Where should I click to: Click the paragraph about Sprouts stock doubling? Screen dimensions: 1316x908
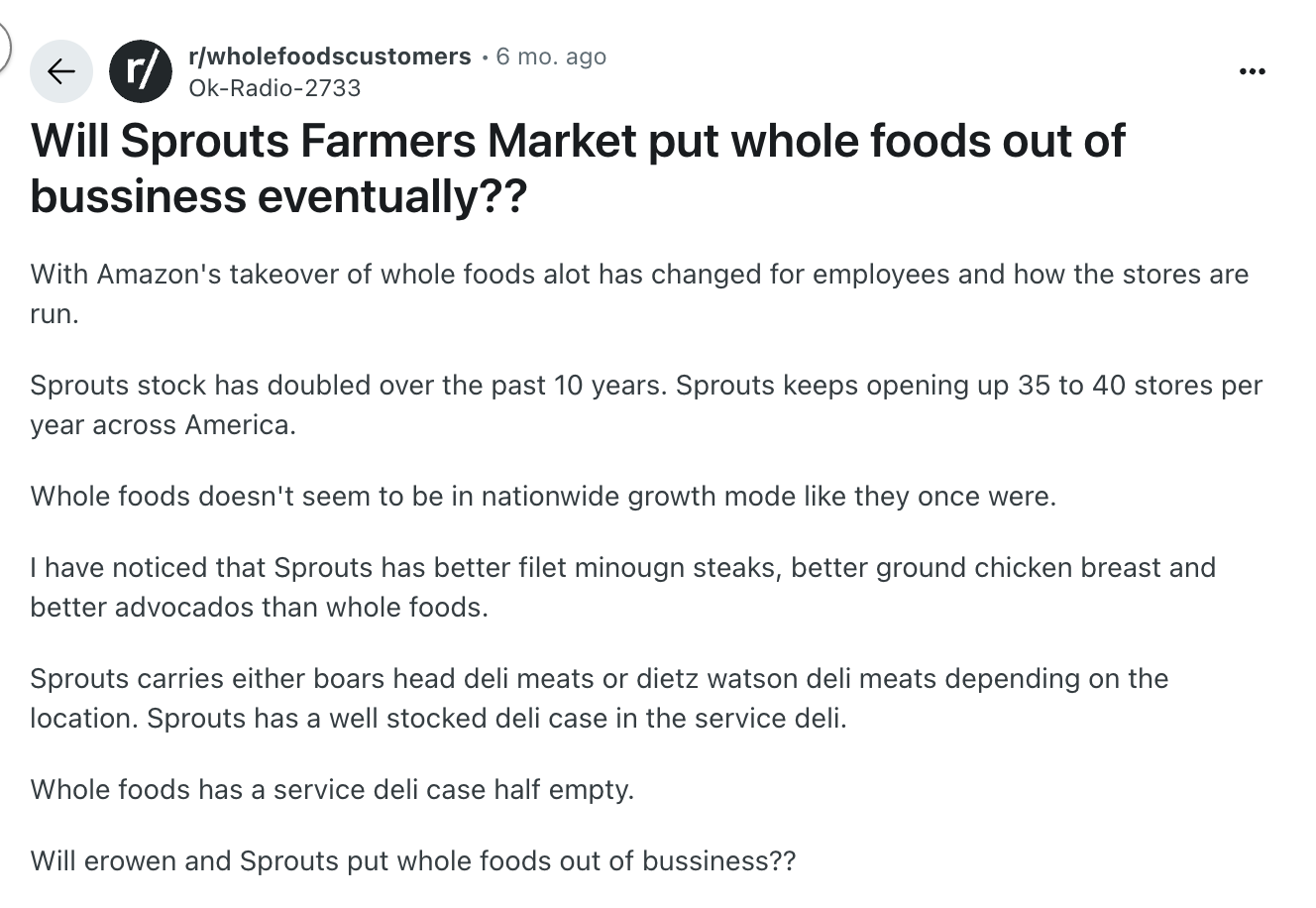[x=646, y=404]
